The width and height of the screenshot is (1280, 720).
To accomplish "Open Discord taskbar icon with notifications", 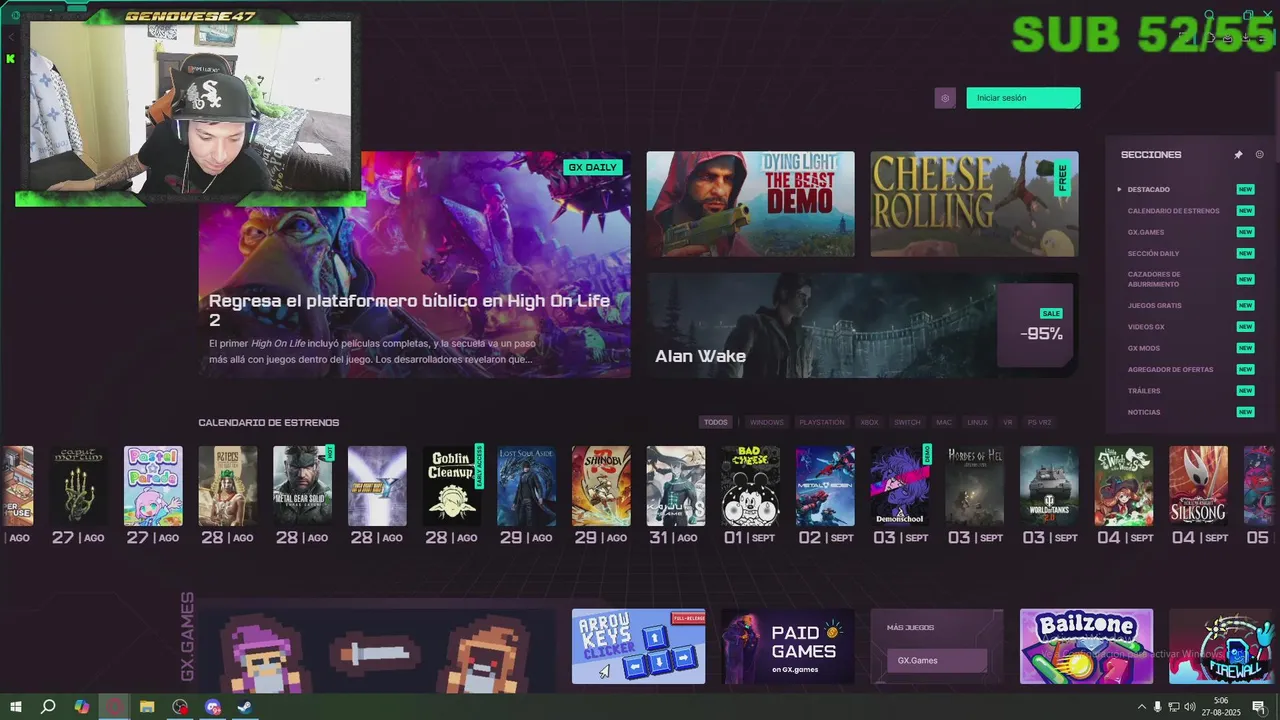I will click(213, 707).
